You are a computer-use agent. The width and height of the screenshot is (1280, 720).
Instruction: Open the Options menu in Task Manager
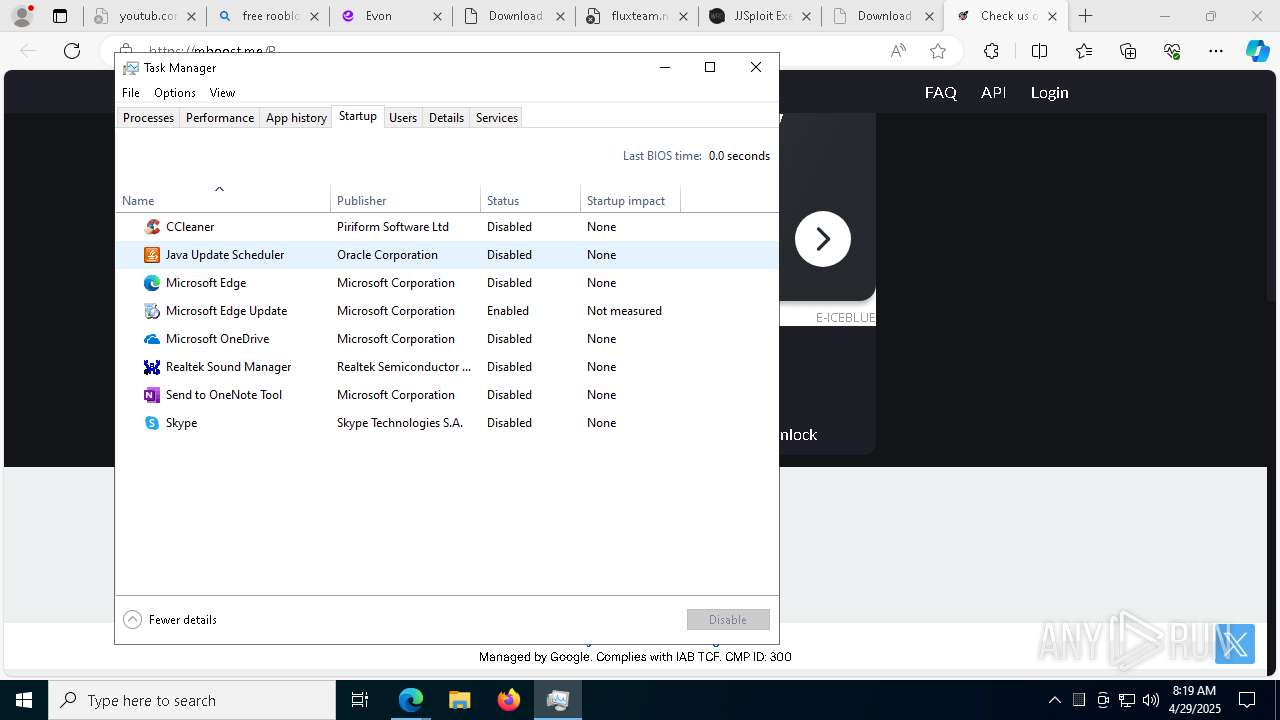[175, 93]
